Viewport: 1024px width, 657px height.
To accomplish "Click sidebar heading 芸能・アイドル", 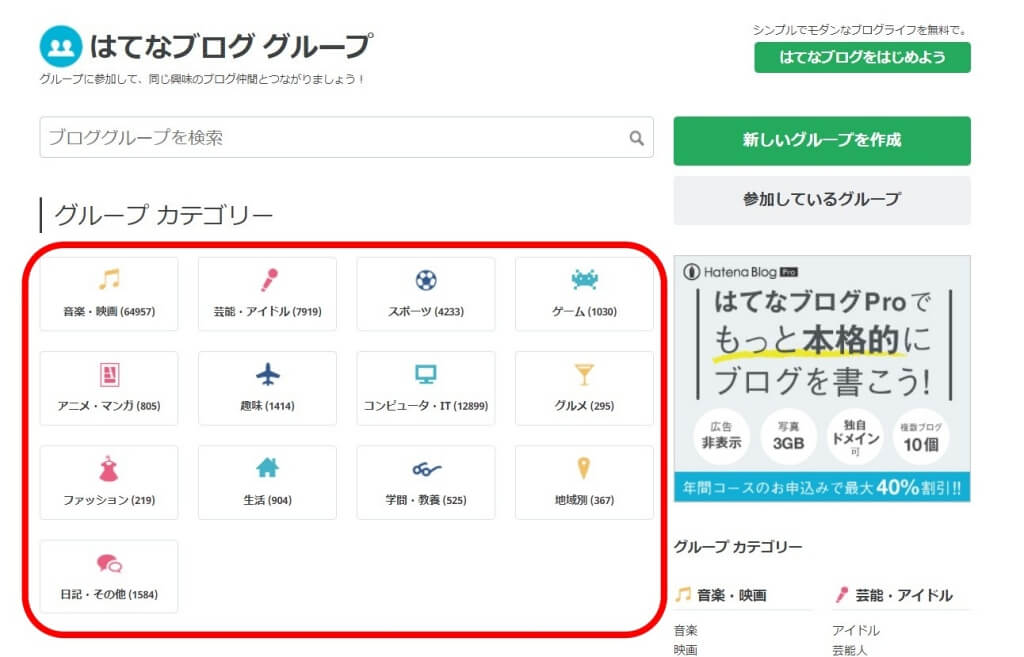I will tap(904, 595).
